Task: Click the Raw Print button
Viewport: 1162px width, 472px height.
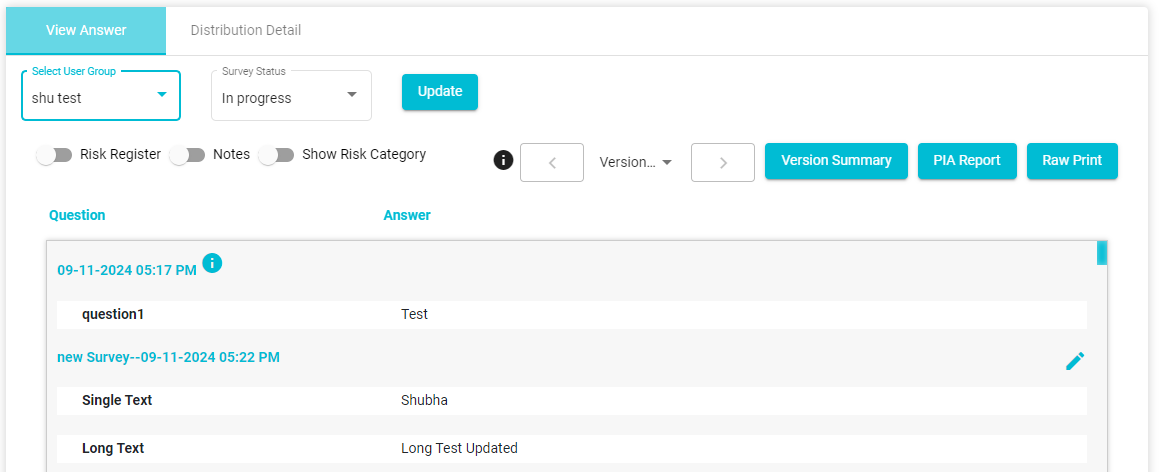Action: coord(1072,161)
